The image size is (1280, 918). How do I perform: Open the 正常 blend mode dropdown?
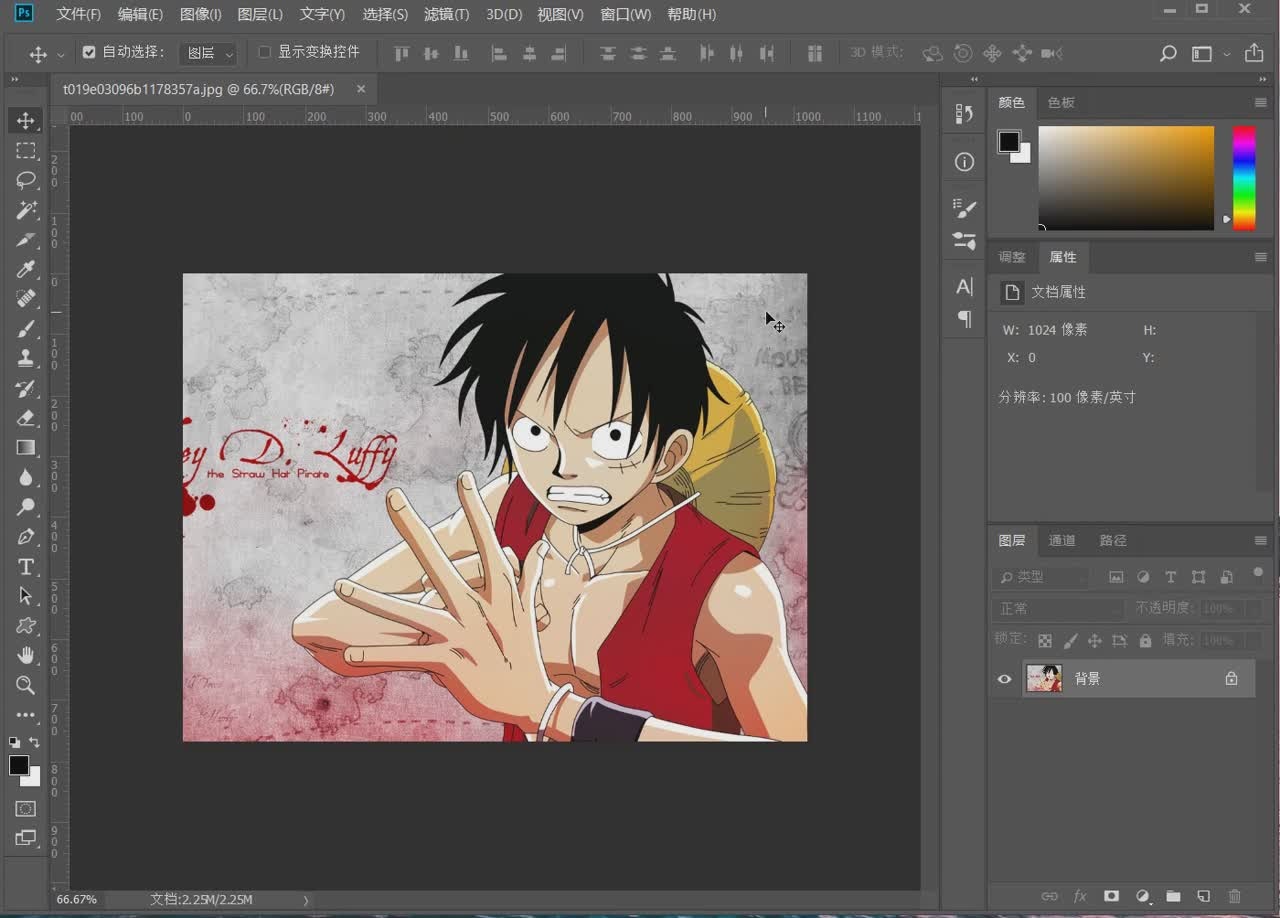pos(1060,608)
